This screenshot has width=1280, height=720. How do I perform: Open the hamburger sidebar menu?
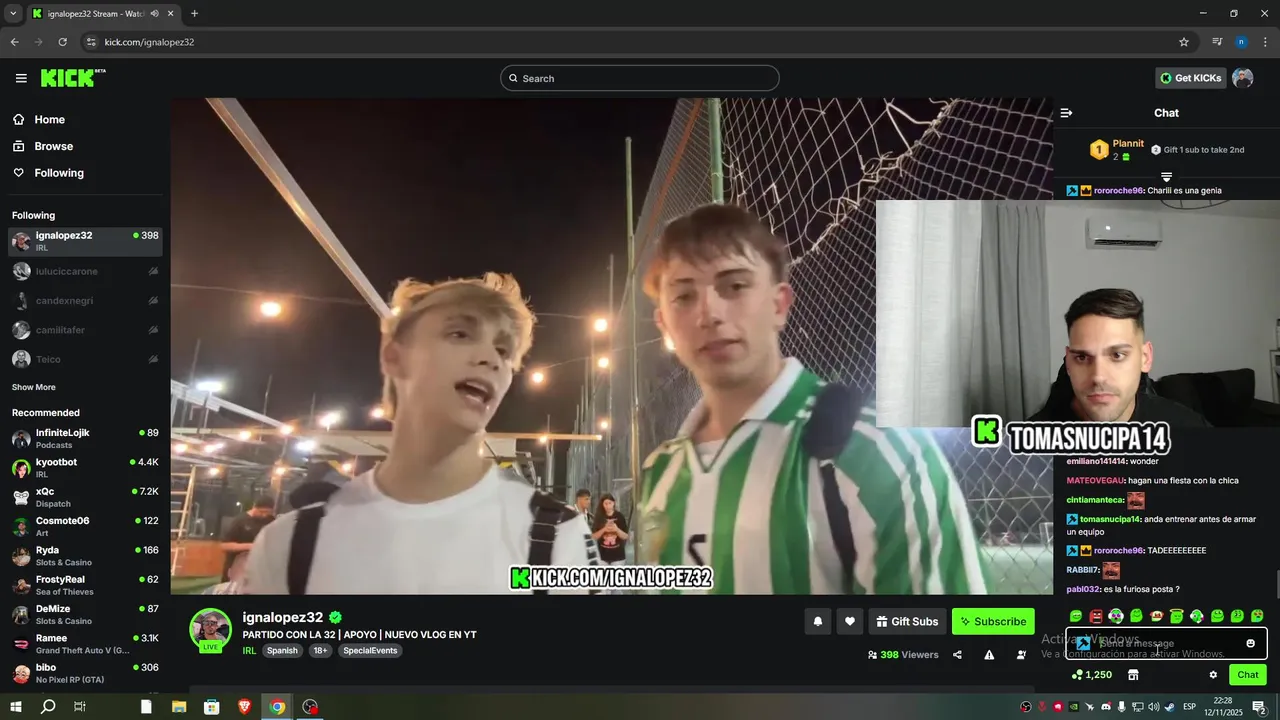click(21, 78)
